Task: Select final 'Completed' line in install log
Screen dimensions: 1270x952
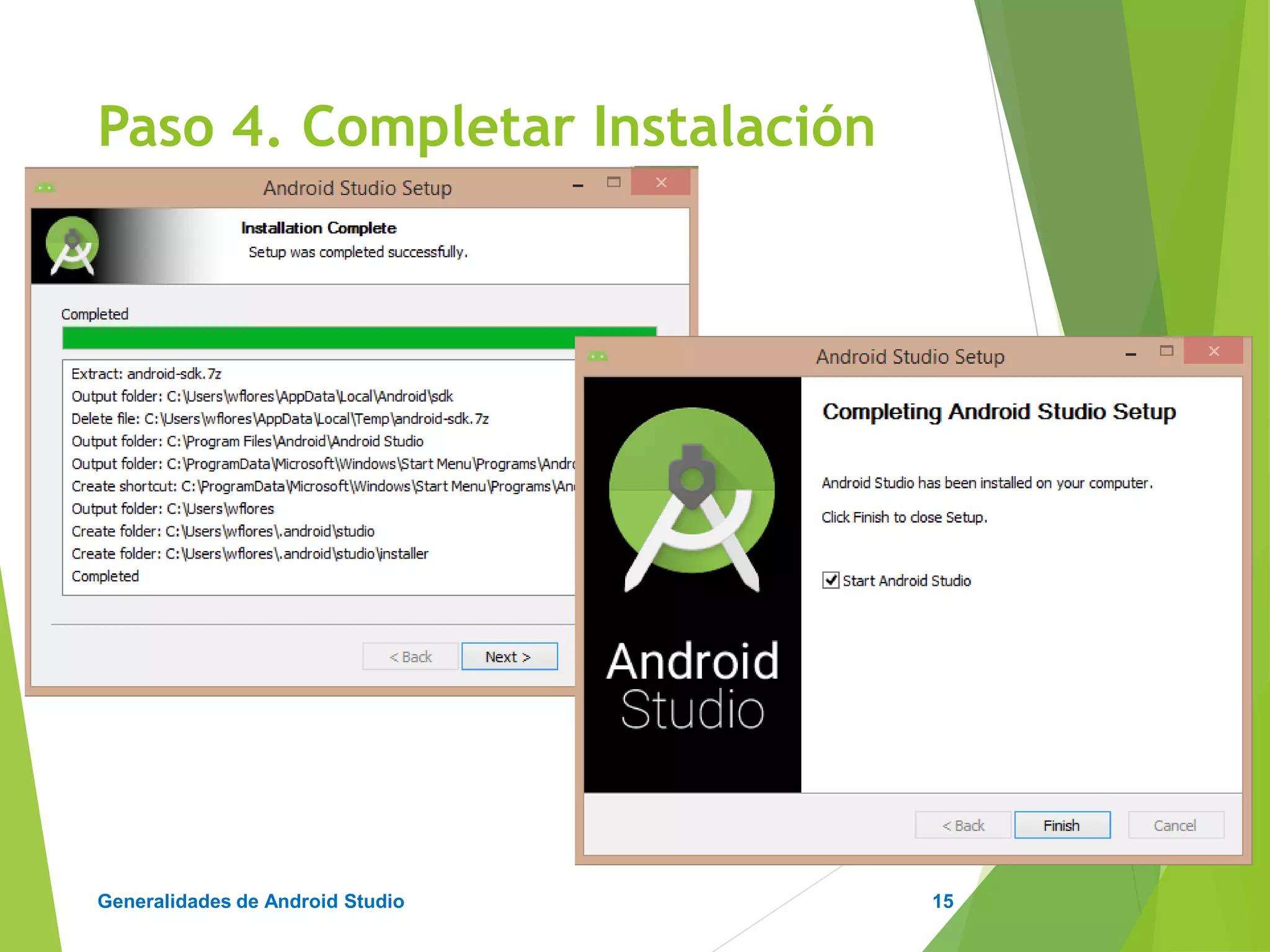Action: tap(105, 576)
